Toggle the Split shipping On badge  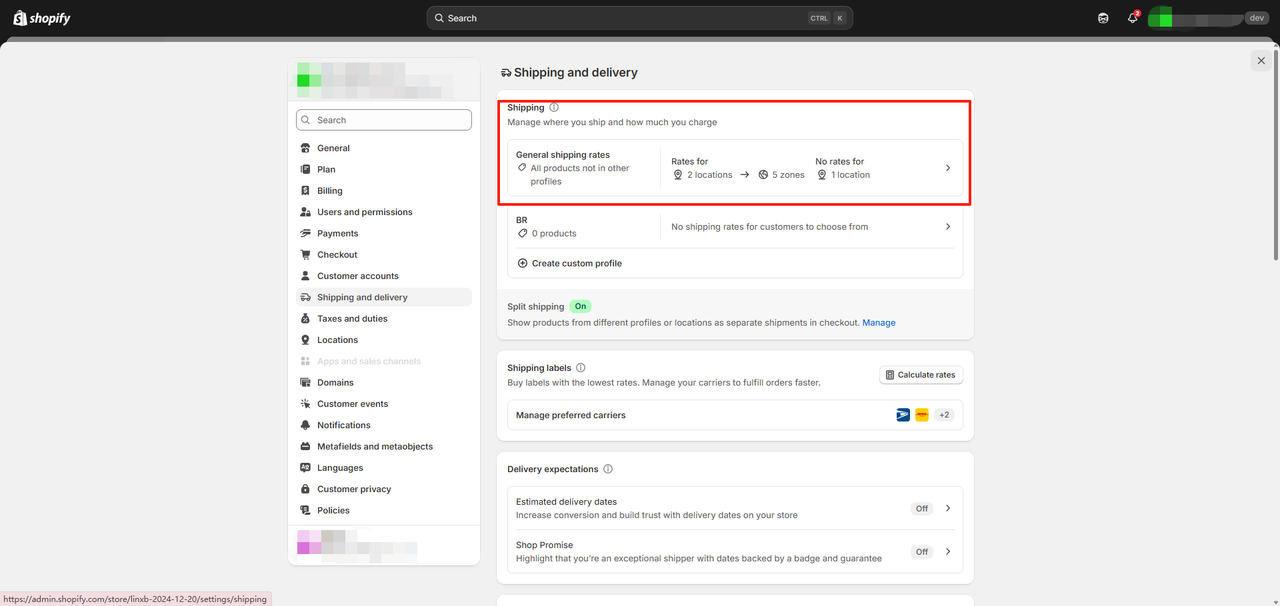(580, 306)
